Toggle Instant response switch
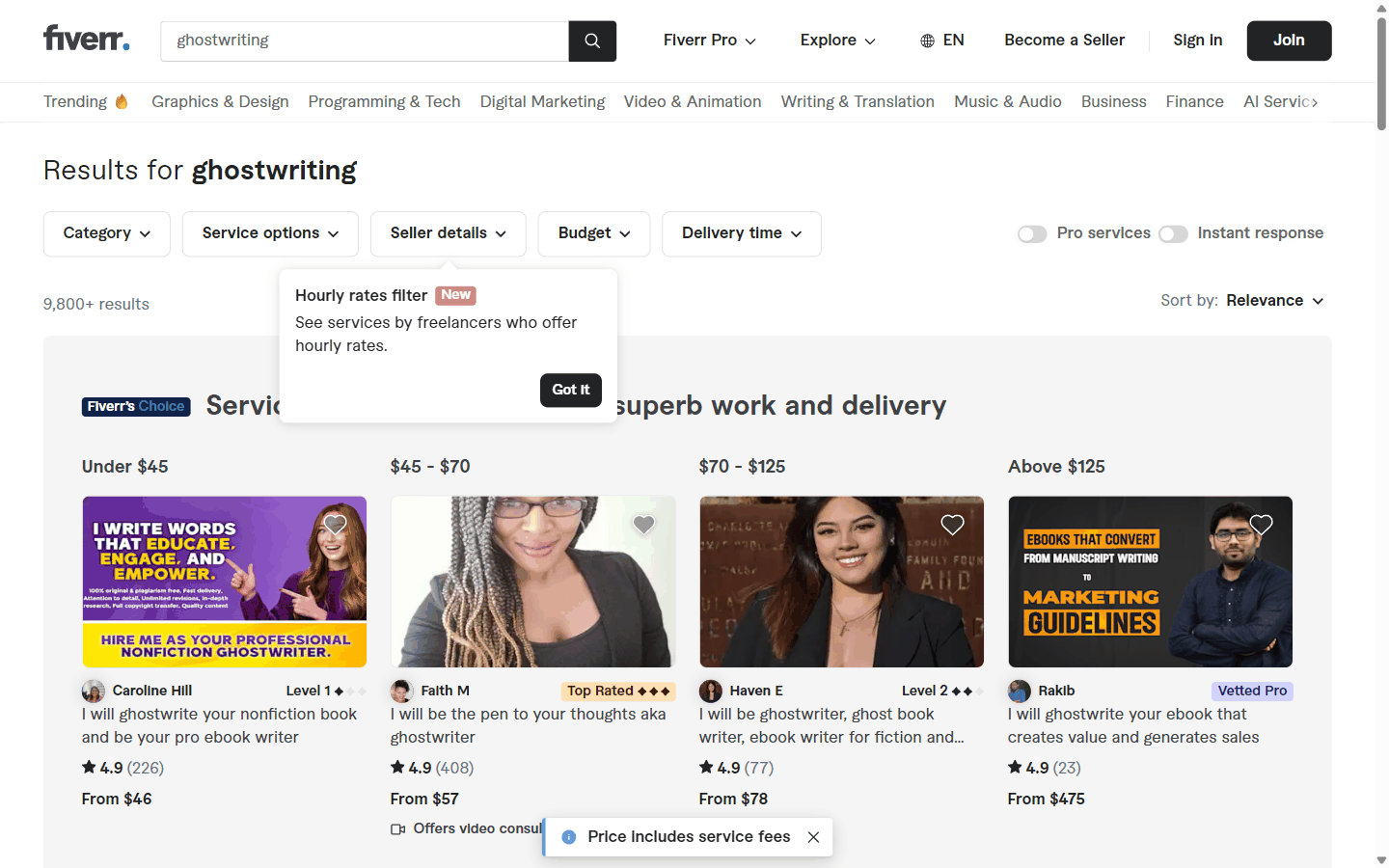1389x868 pixels. [1173, 234]
